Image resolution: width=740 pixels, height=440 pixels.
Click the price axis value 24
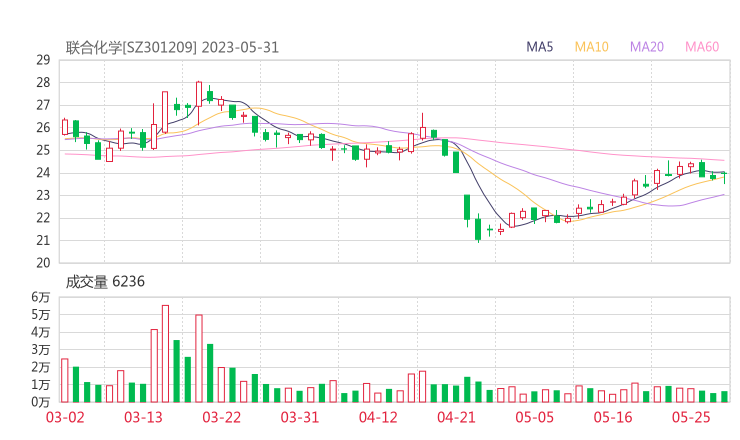[43, 173]
